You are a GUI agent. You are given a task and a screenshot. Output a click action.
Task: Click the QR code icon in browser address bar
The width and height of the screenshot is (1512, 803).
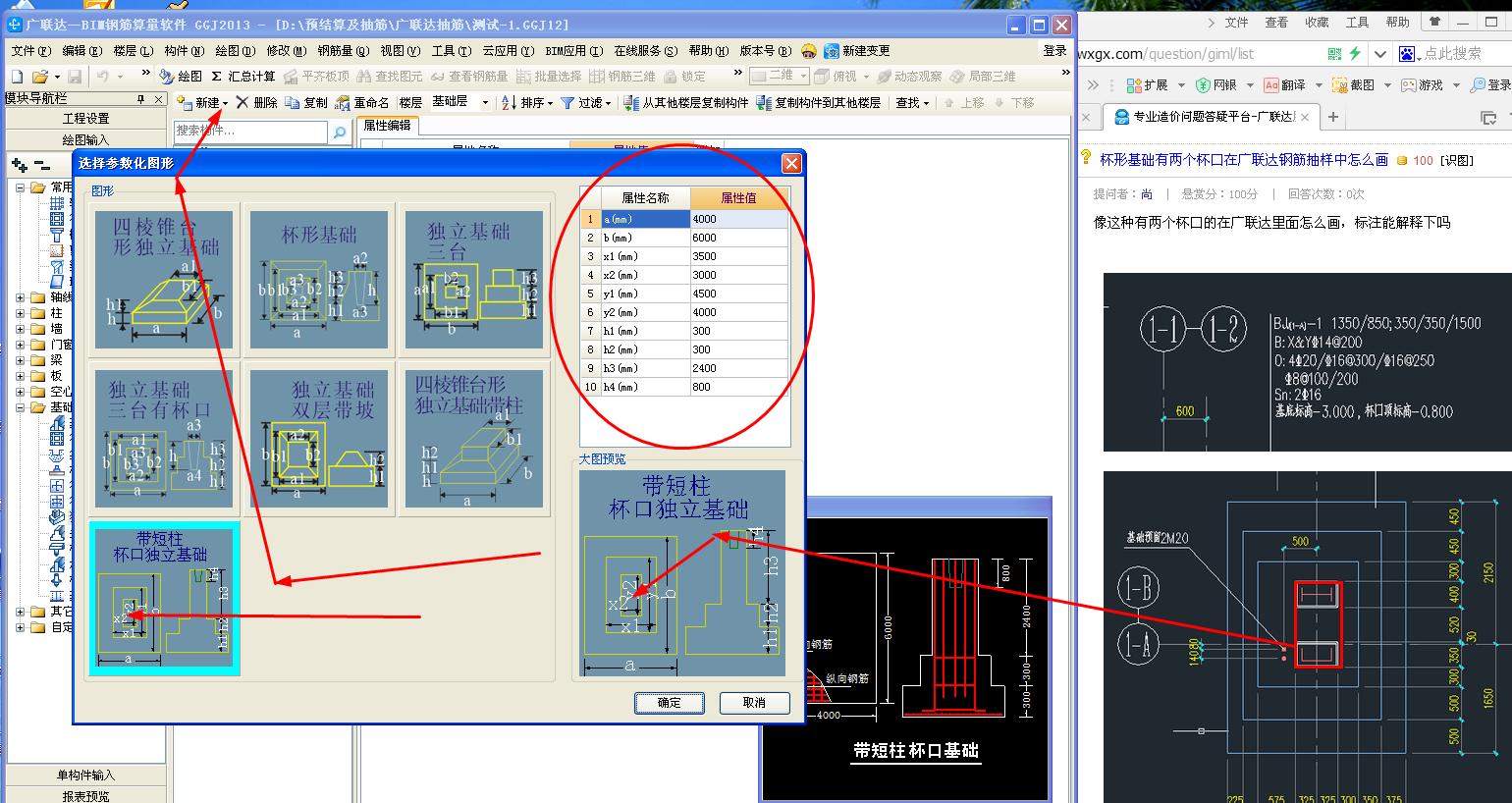[1334, 54]
